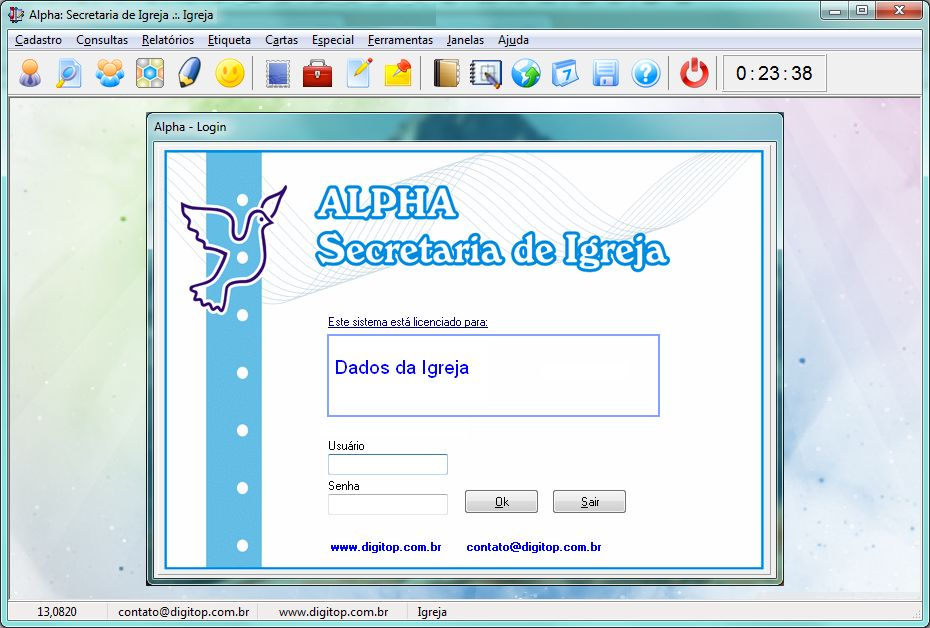
Task: Click the group of people icon
Action: (x=110, y=74)
